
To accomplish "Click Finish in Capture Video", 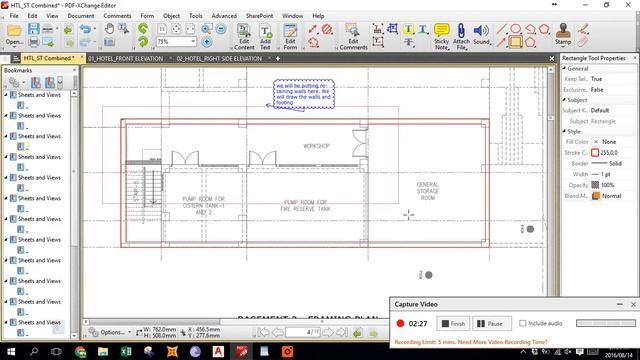I will (x=453, y=324).
